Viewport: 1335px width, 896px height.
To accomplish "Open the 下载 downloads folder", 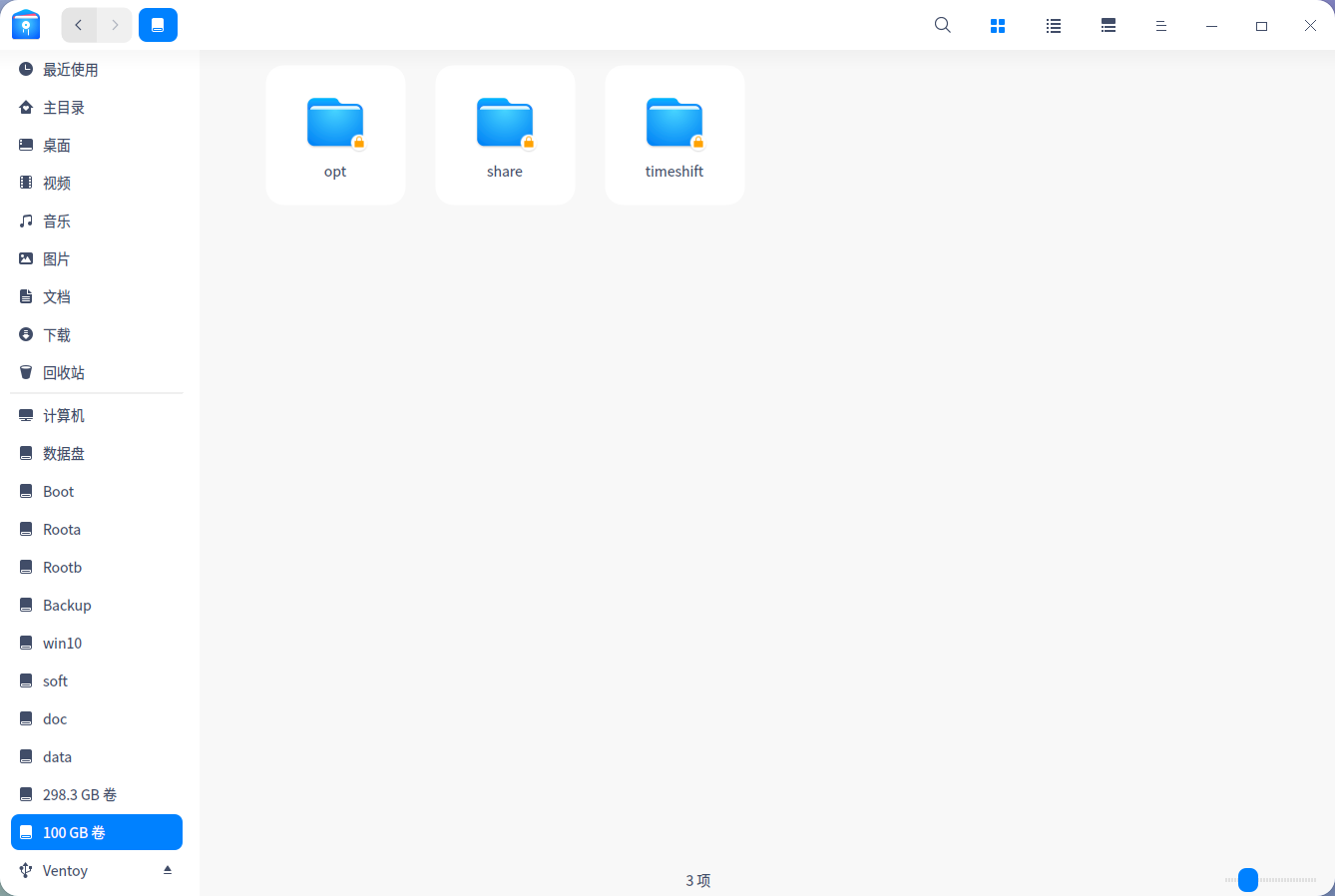I will (x=97, y=335).
